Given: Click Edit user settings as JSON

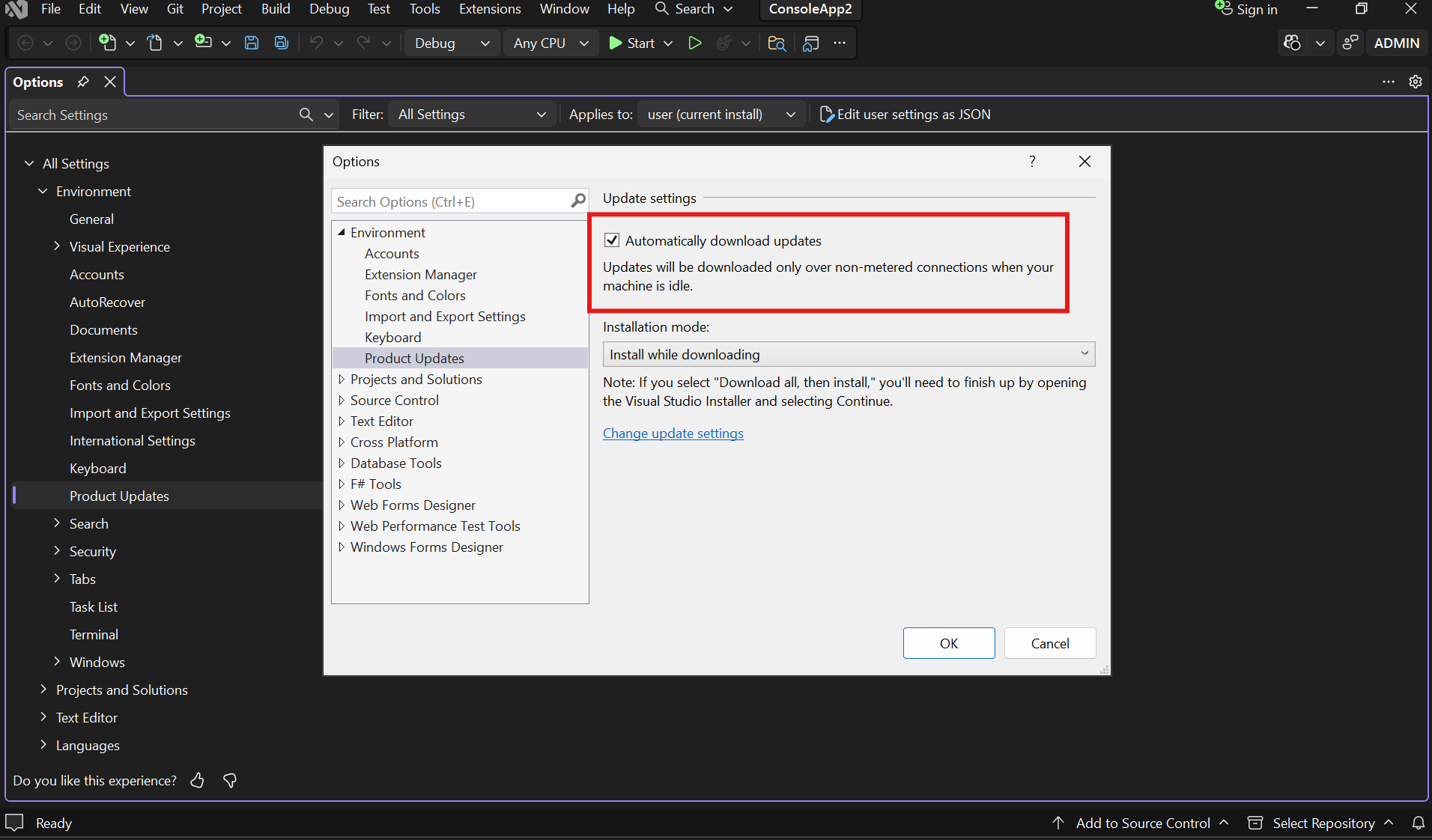Looking at the screenshot, I should tap(905, 115).
